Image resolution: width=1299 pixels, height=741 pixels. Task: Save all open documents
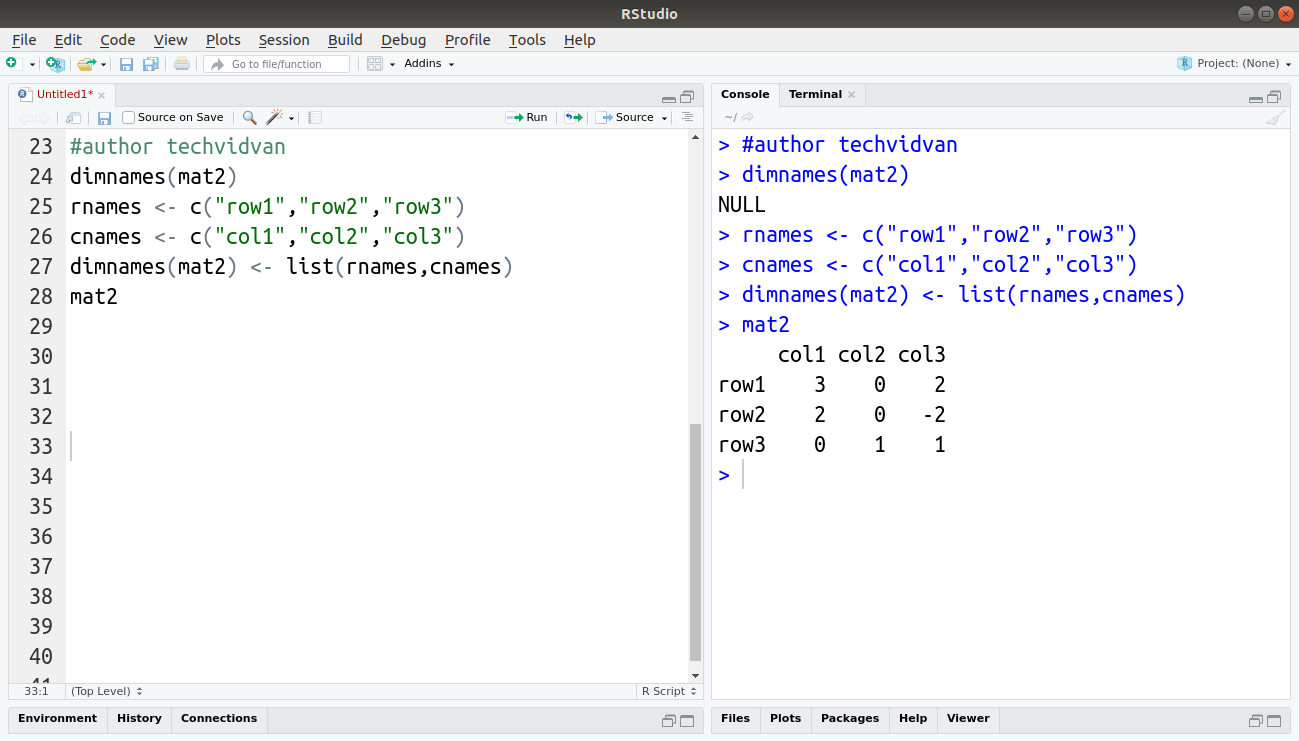tap(151, 62)
